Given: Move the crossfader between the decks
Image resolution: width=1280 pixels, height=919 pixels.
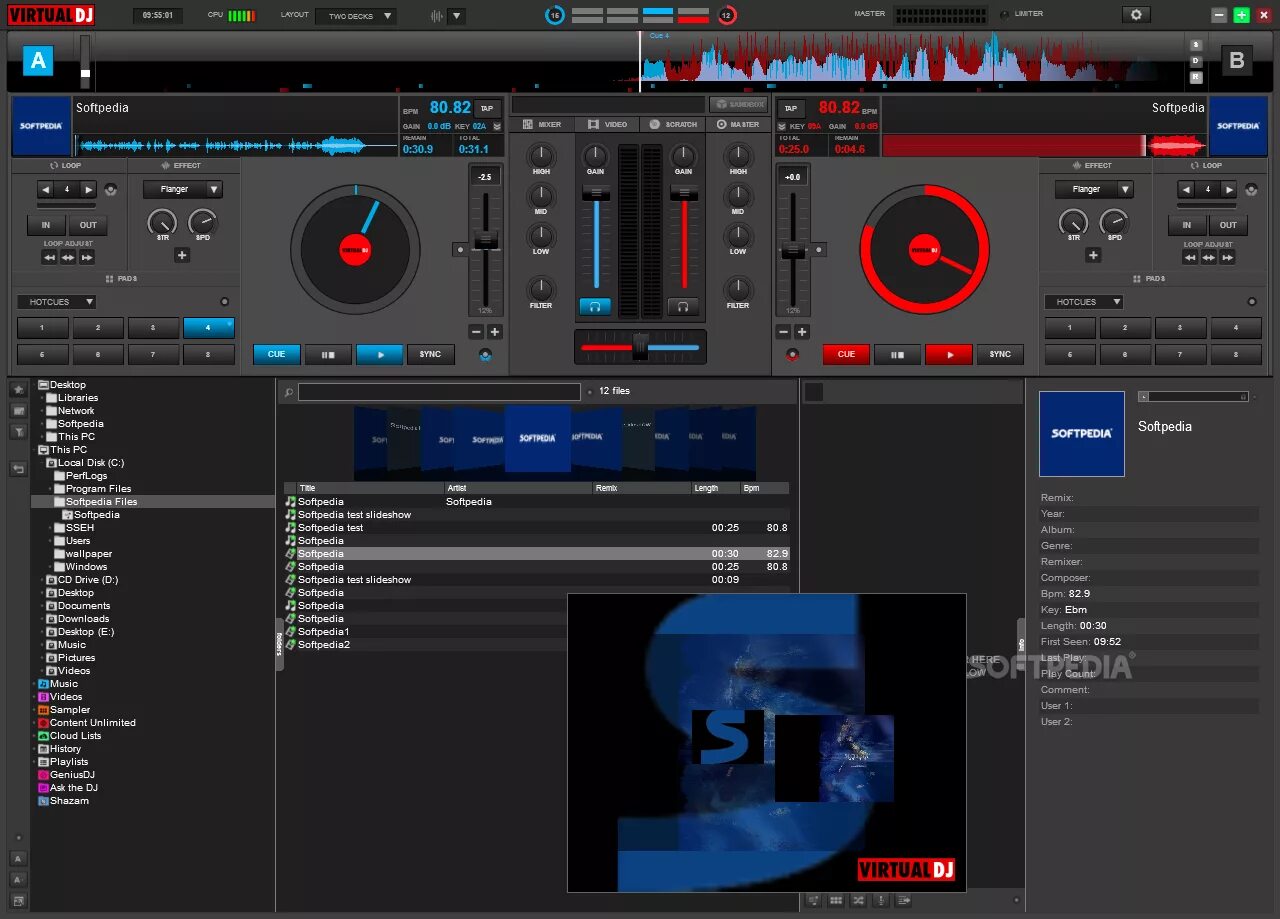Looking at the screenshot, I should (638, 347).
